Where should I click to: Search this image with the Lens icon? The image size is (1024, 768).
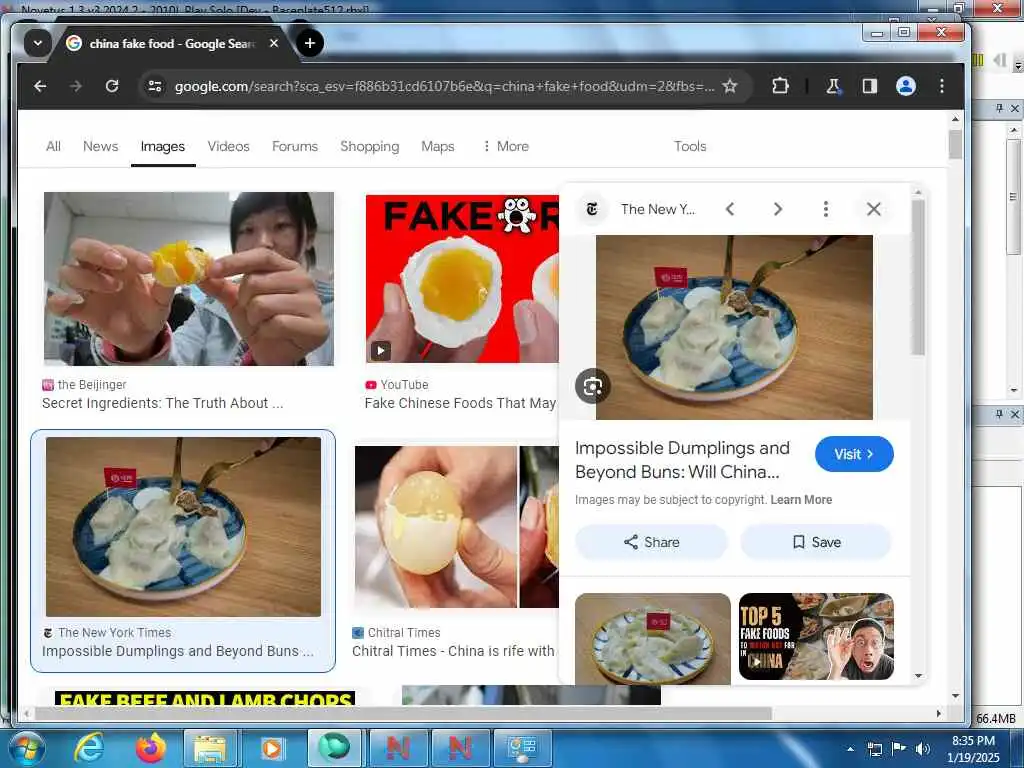pyautogui.click(x=592, y=387)
